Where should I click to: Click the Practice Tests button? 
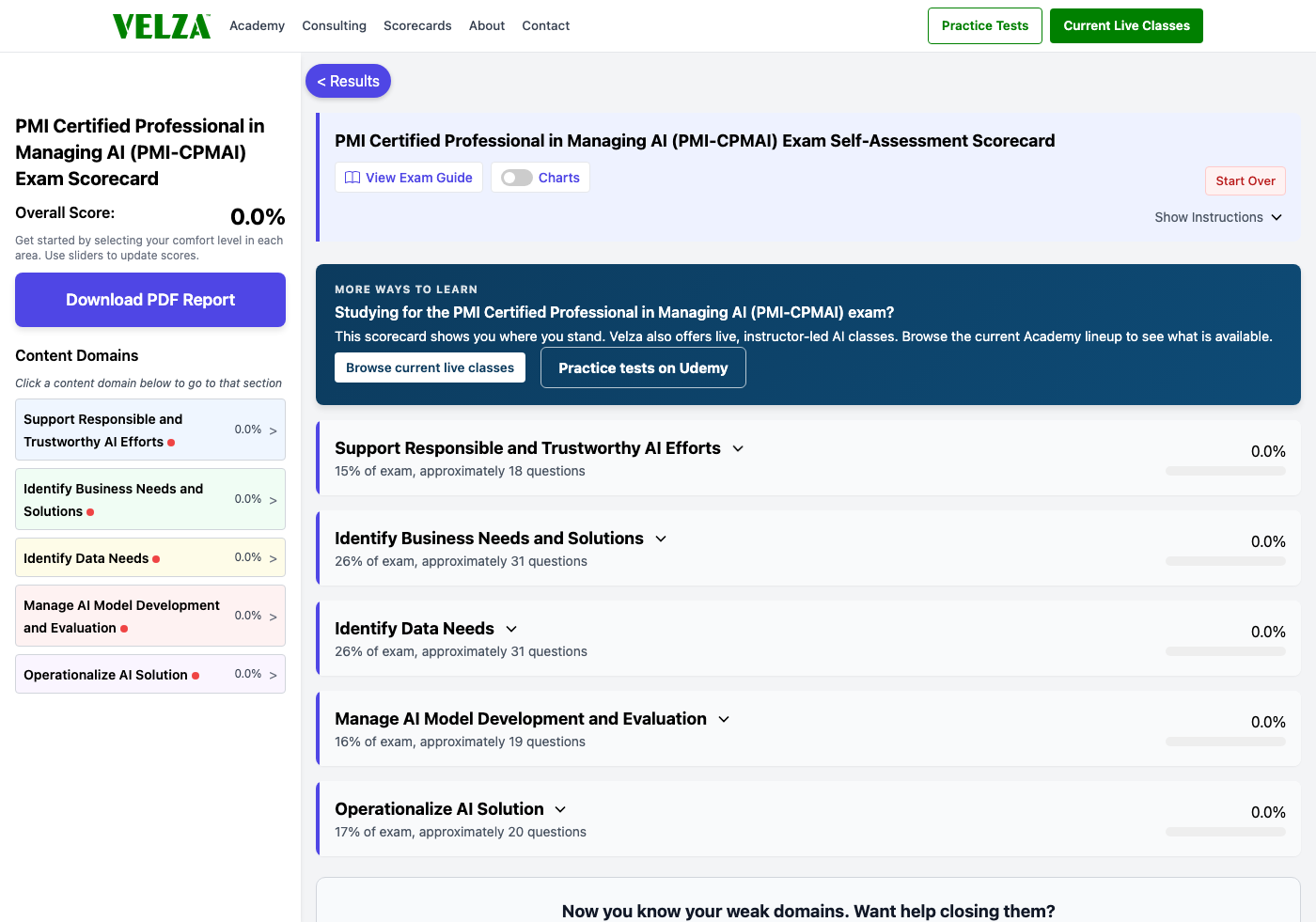click(x=985, y=25)
